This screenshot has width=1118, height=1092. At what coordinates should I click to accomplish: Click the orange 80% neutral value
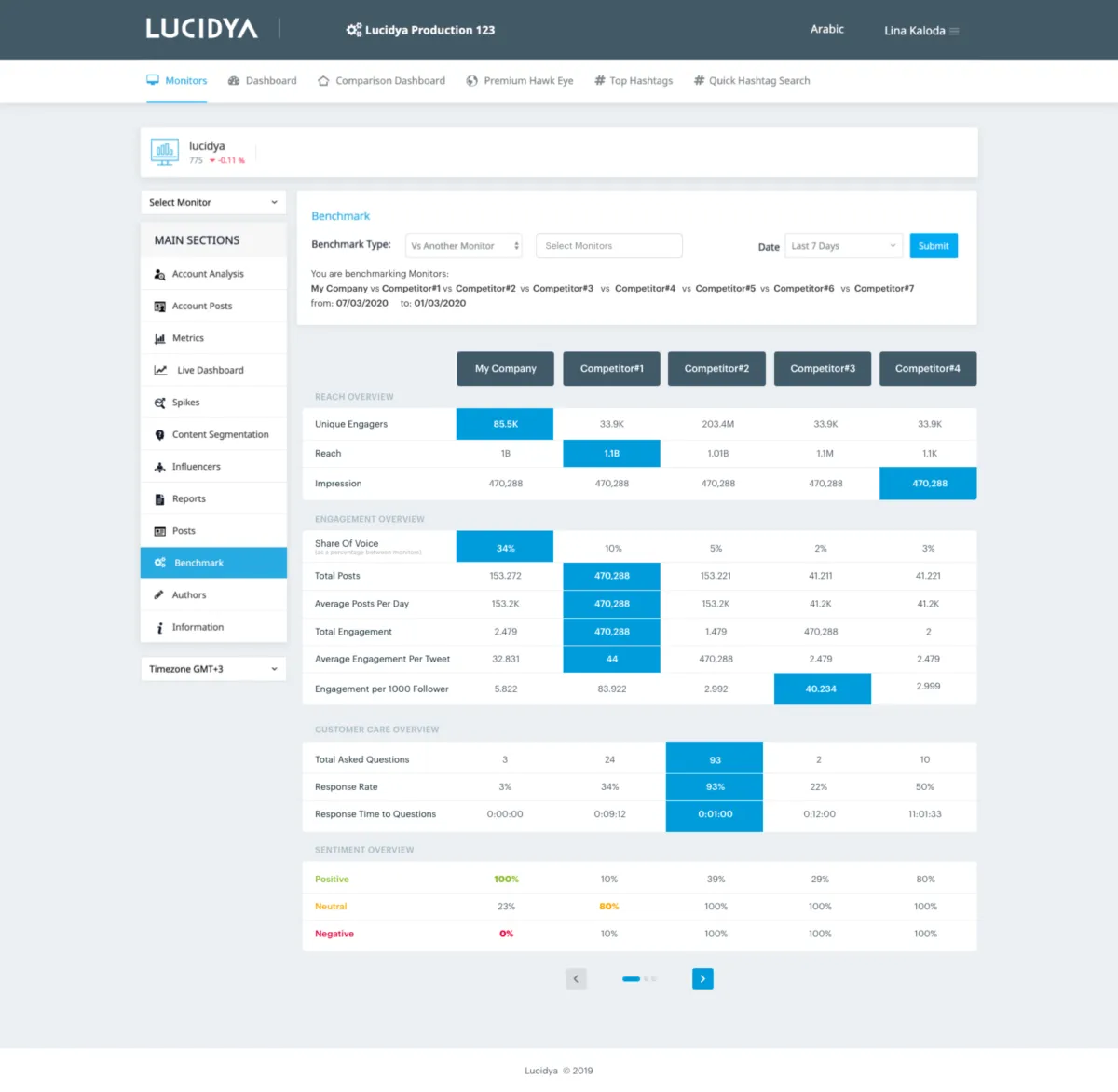609,907
